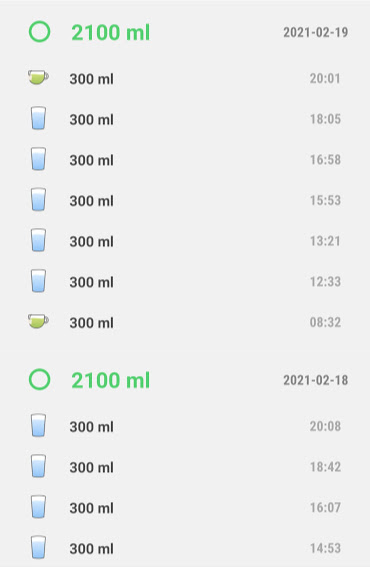Tap the green tea cup icon at 20:01
This screenshot has height=567, width=370.
click(x=38, y=77)
